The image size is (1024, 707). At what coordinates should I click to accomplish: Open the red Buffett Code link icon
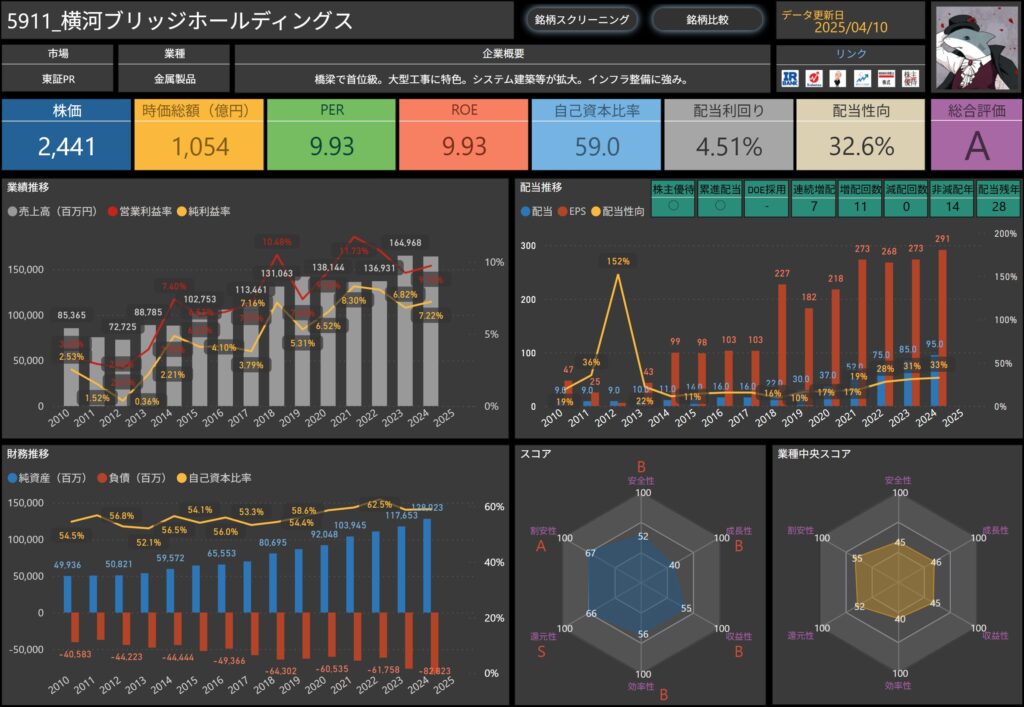(815, 78)
